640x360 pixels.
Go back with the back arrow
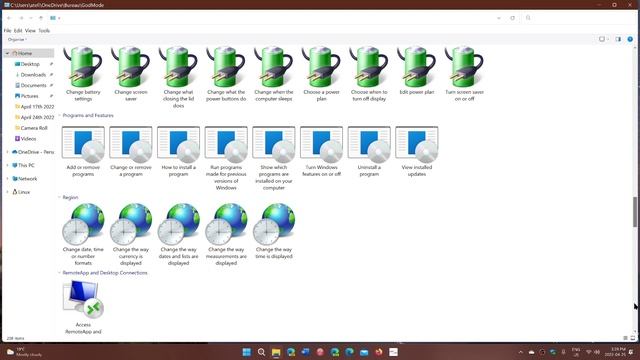point(9,18)
